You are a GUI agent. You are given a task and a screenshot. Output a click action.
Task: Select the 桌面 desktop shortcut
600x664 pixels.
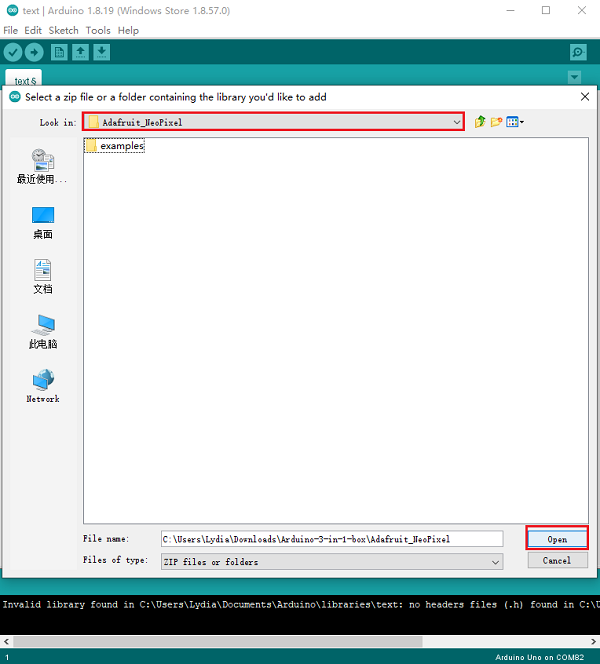(x=42, y=223)
